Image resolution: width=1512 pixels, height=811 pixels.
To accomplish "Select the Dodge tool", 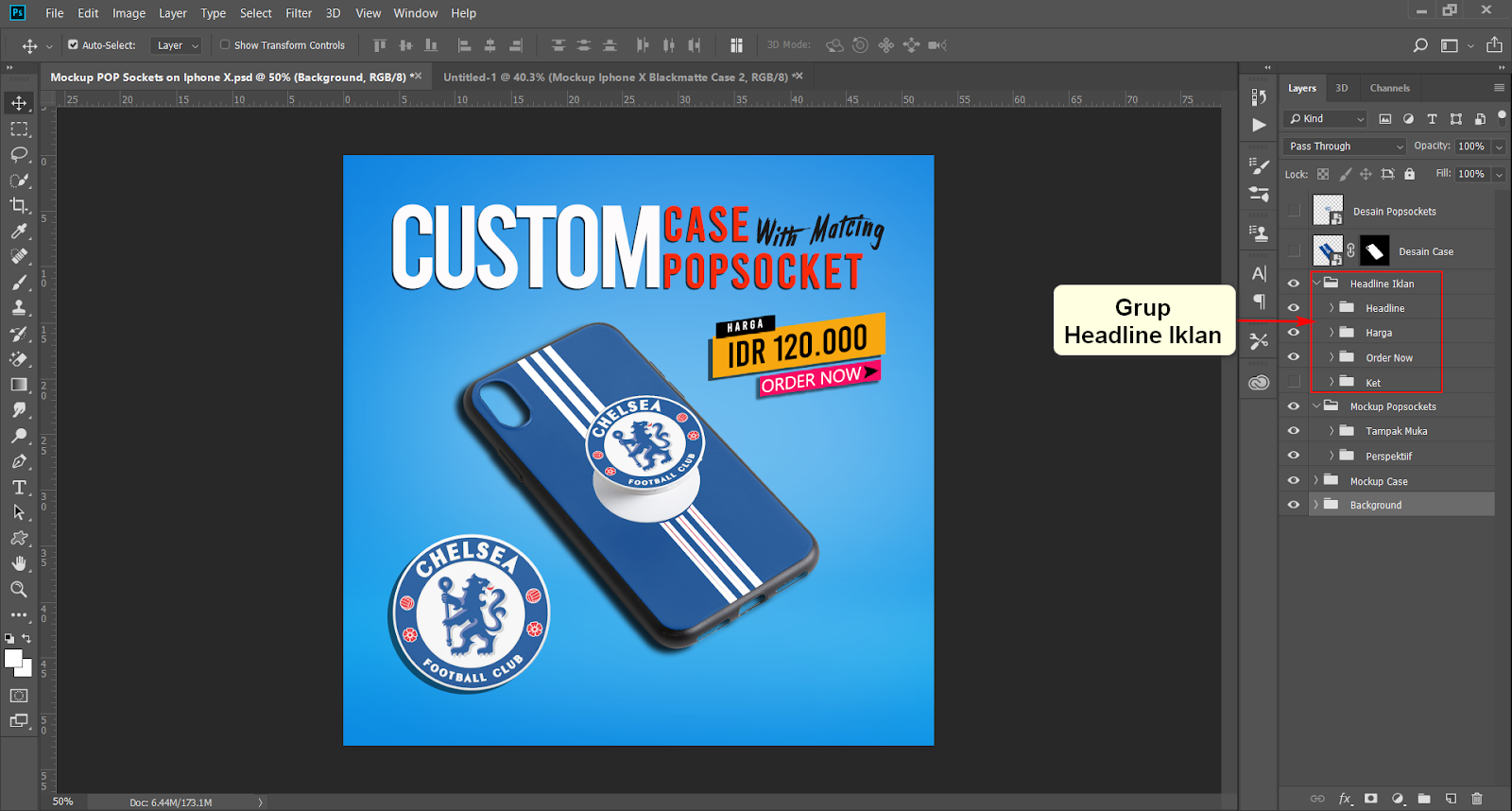I will (x=19, y=436).
